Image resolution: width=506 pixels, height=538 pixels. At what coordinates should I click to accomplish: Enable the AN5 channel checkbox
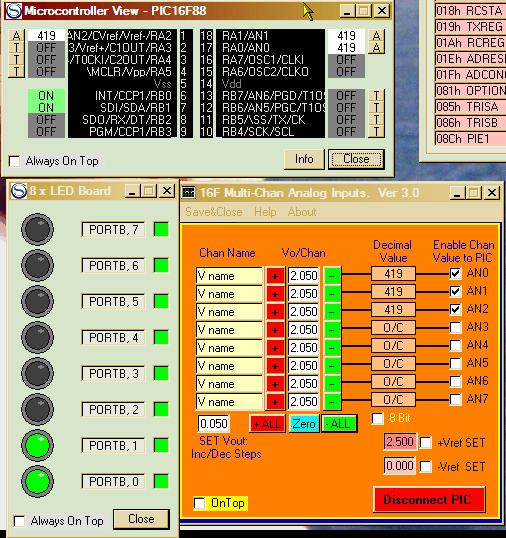(x=455, y=363)
